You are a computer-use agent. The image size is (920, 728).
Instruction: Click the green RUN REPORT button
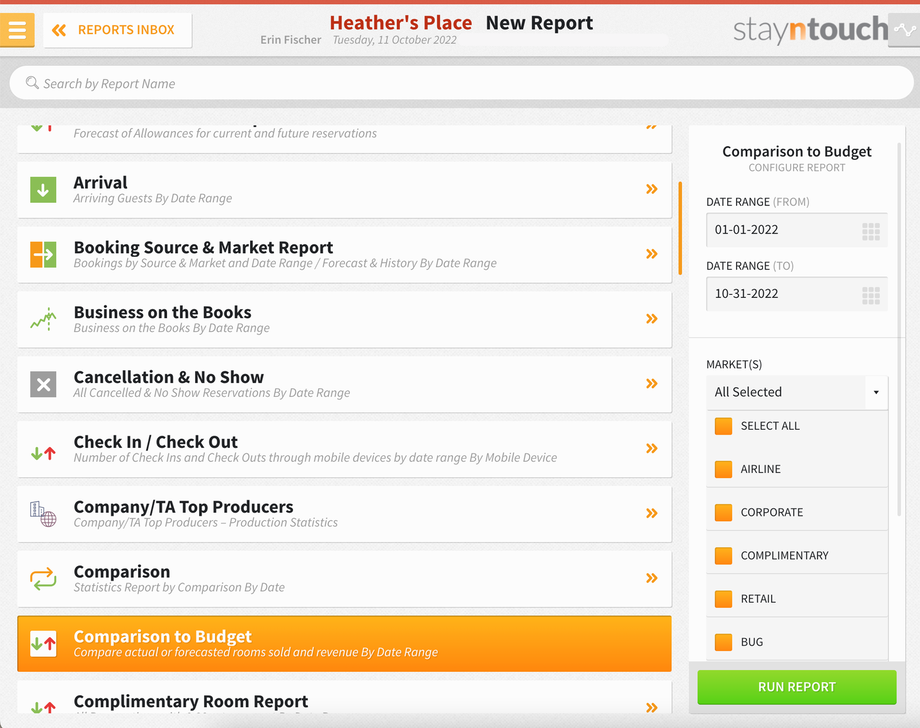point(796,687)
